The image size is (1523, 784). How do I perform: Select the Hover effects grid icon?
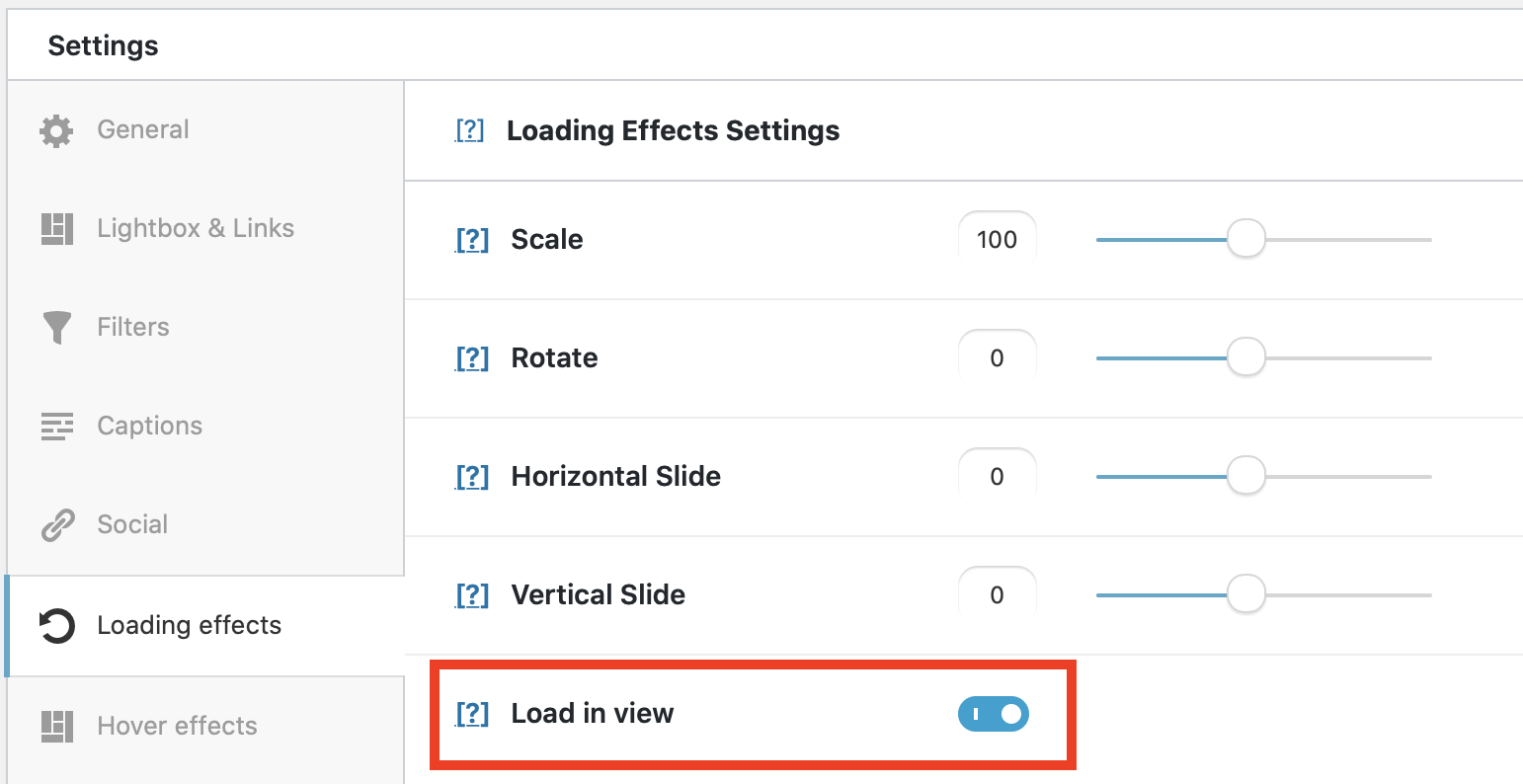point(56,726)
